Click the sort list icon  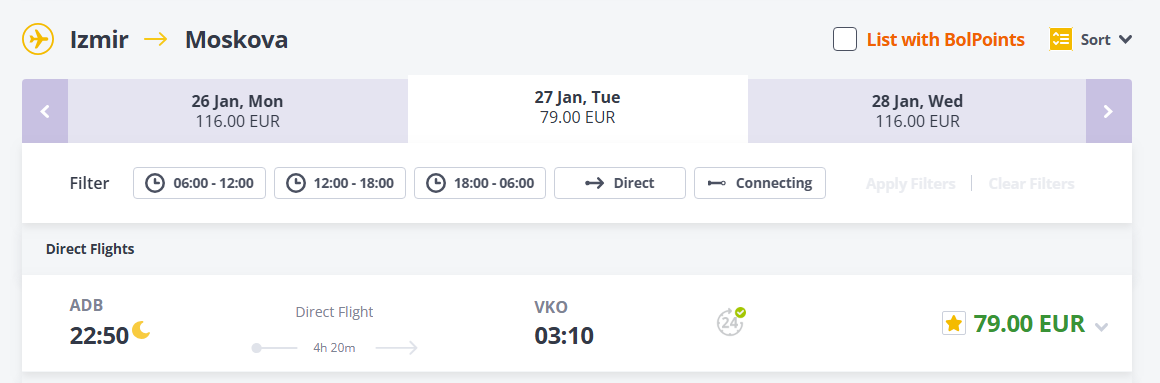(x=1060, y=39)
